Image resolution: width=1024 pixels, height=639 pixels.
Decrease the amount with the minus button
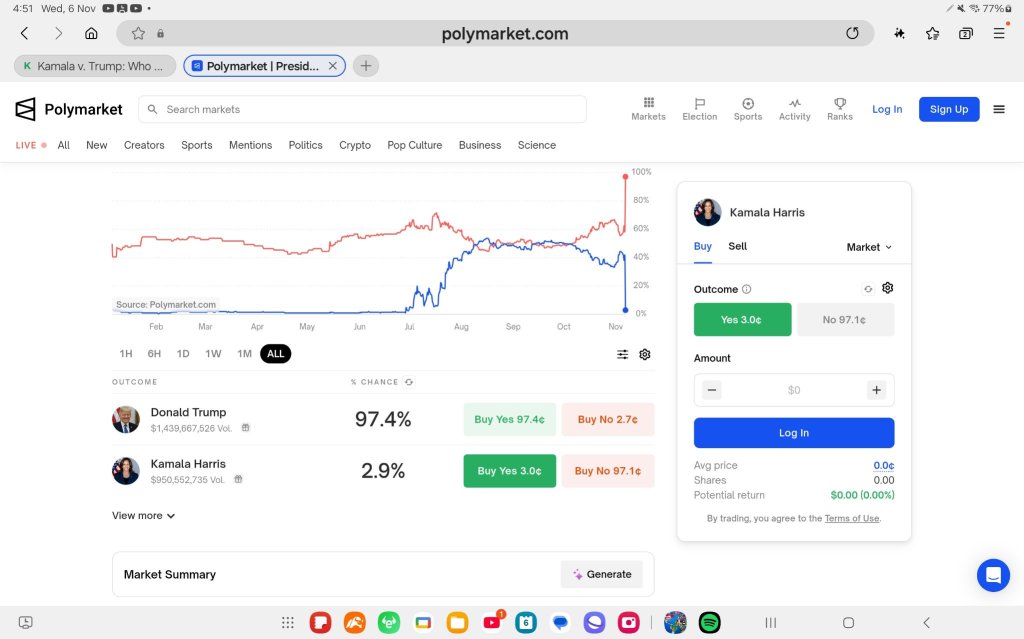click(x=712, y=390)
